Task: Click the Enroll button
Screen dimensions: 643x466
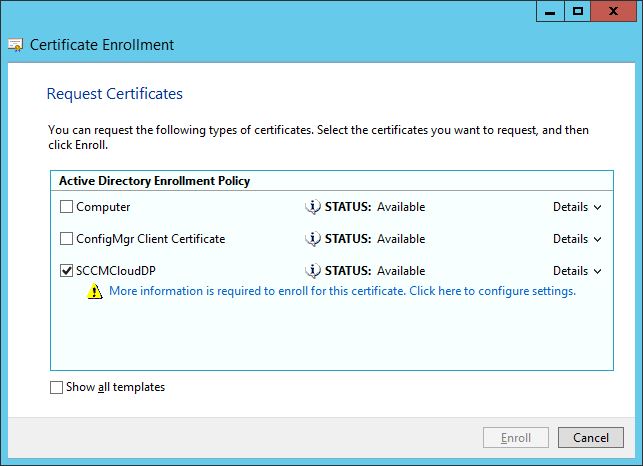Action: 516,438
